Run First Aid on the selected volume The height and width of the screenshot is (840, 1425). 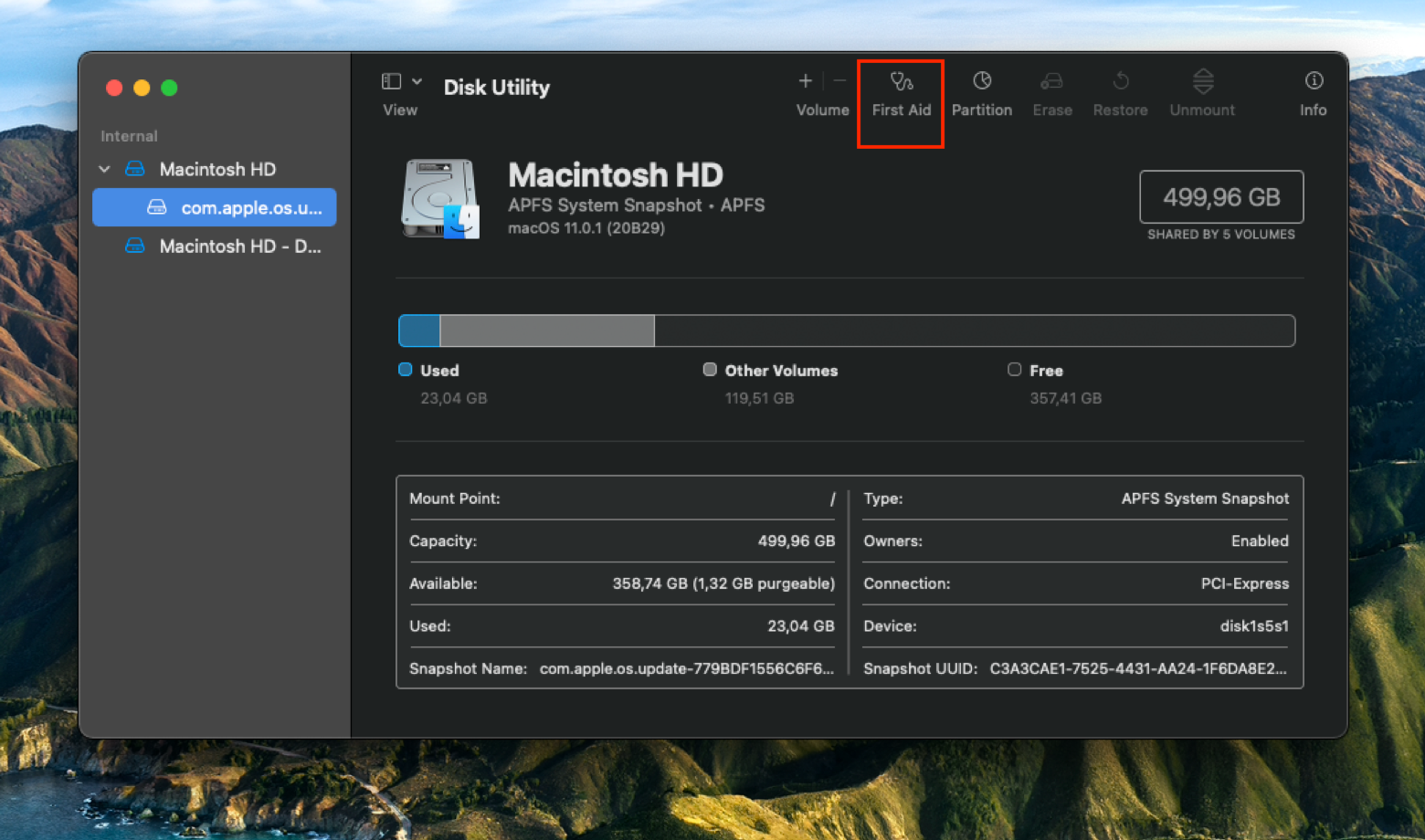click(x=901, y=95)
